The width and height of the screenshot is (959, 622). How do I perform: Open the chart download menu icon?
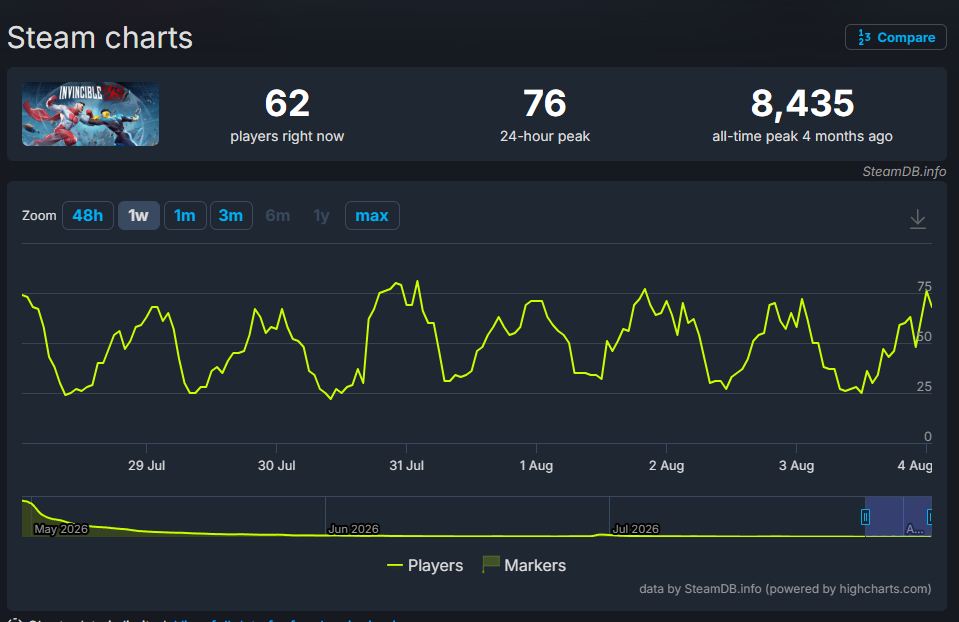(917, 219)
